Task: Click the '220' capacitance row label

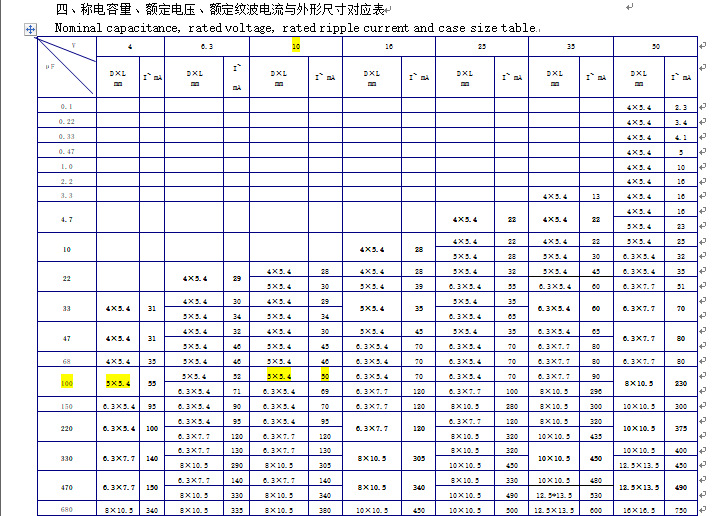Action: click(66, 428)
